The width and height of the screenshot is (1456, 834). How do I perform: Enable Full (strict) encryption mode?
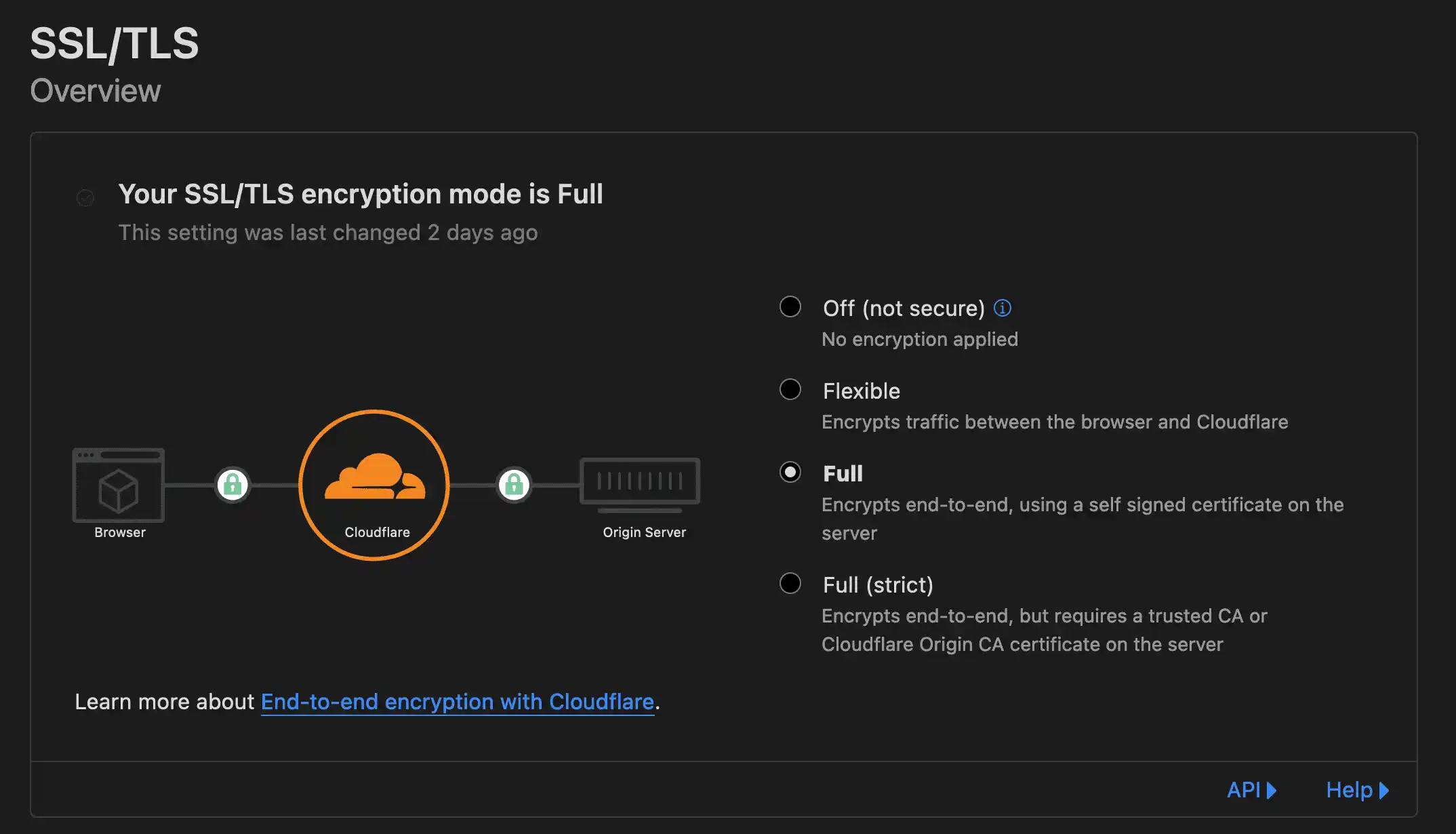(790, 582)
